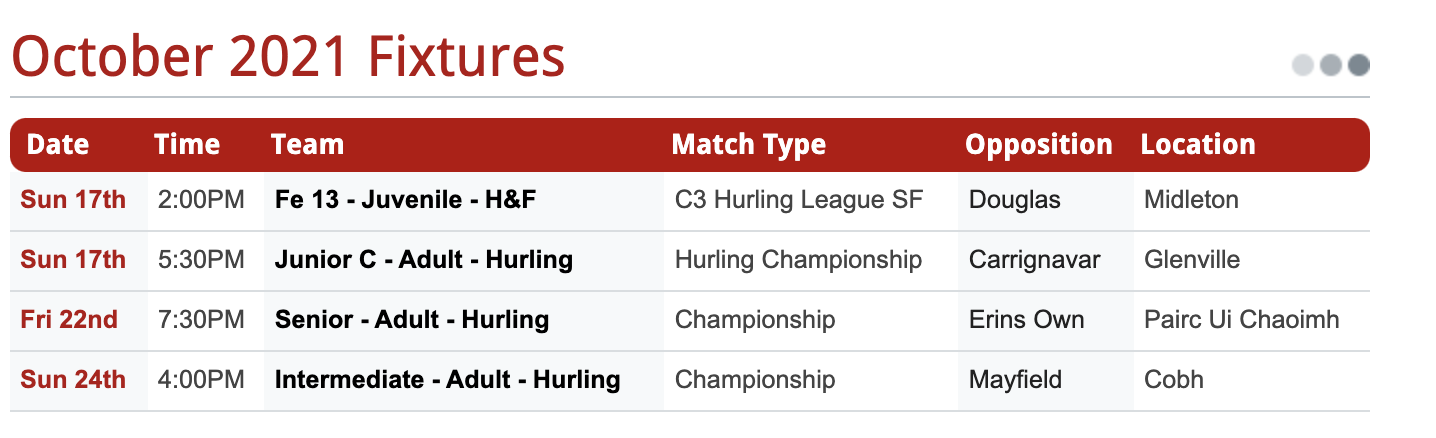Select the C3 Hurling League SF cell

tap(799, 200)
